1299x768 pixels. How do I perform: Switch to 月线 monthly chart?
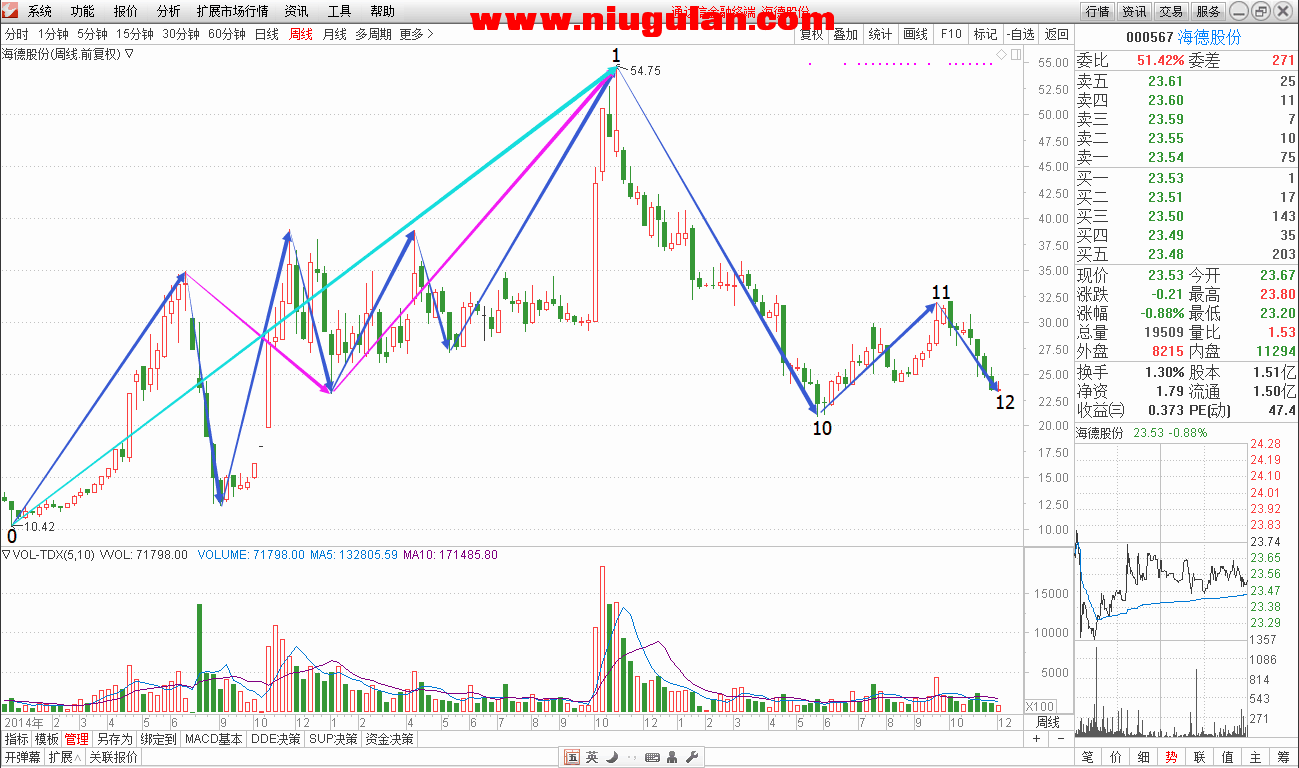[x=334, y=34]
